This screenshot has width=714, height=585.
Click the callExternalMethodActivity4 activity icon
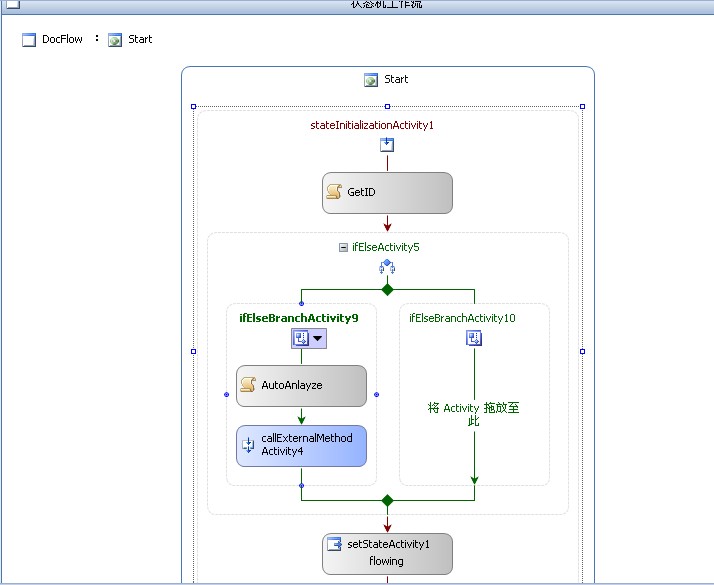(248, 445)
